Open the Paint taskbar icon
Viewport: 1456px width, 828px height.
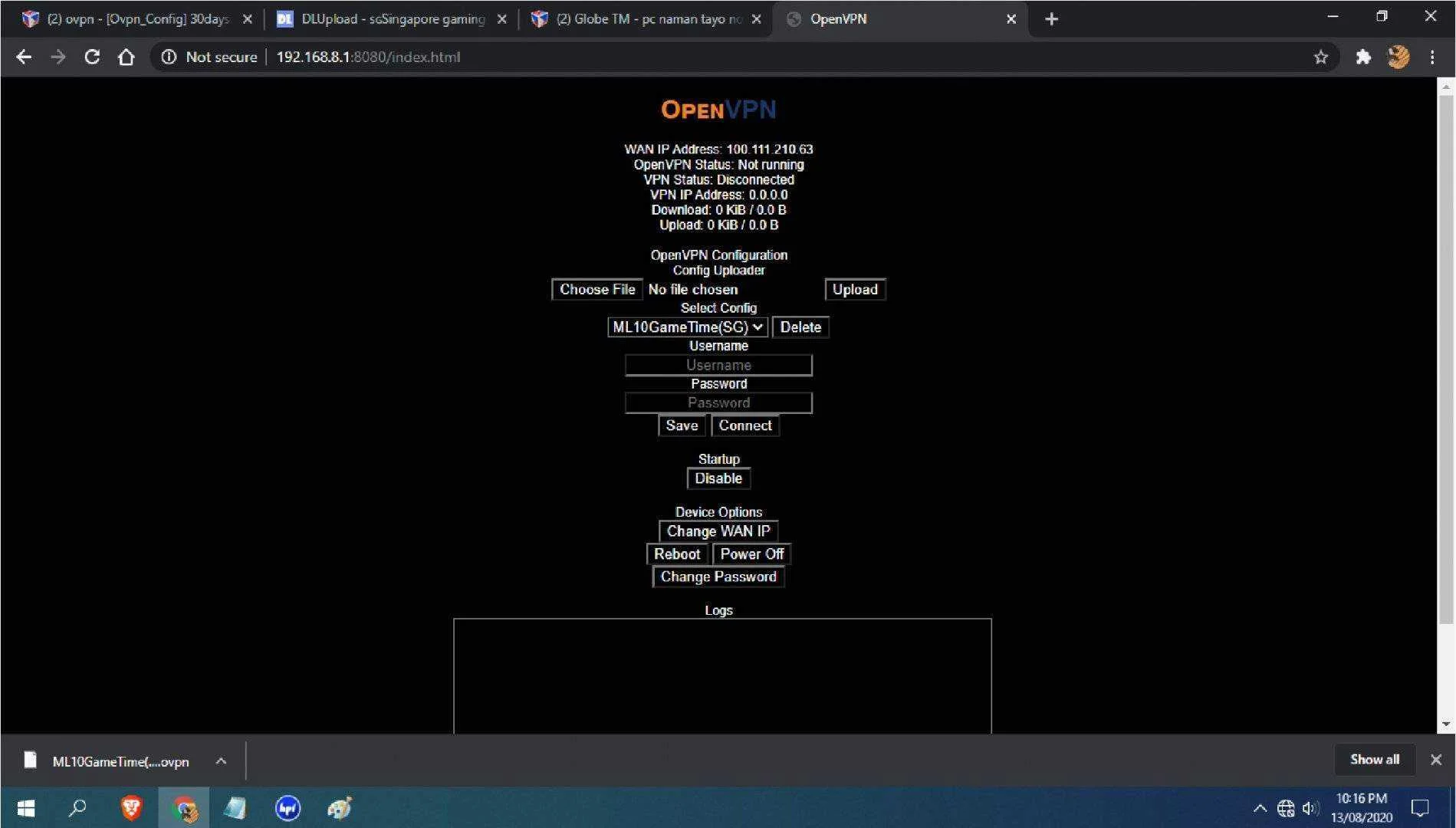coord(339,808)
